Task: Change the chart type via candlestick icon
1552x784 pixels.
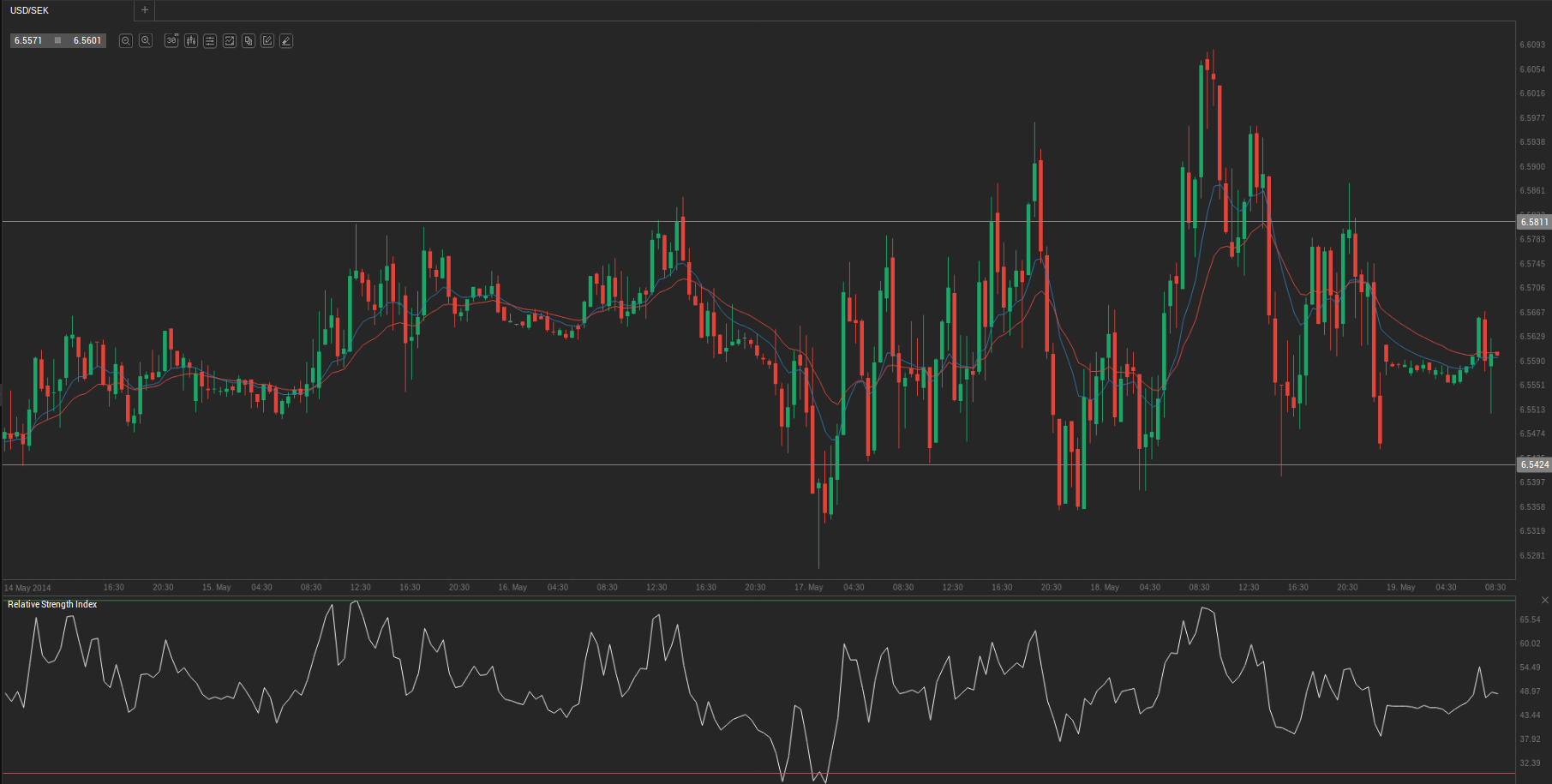Action: pyautogui.click(x=191, y=41)
